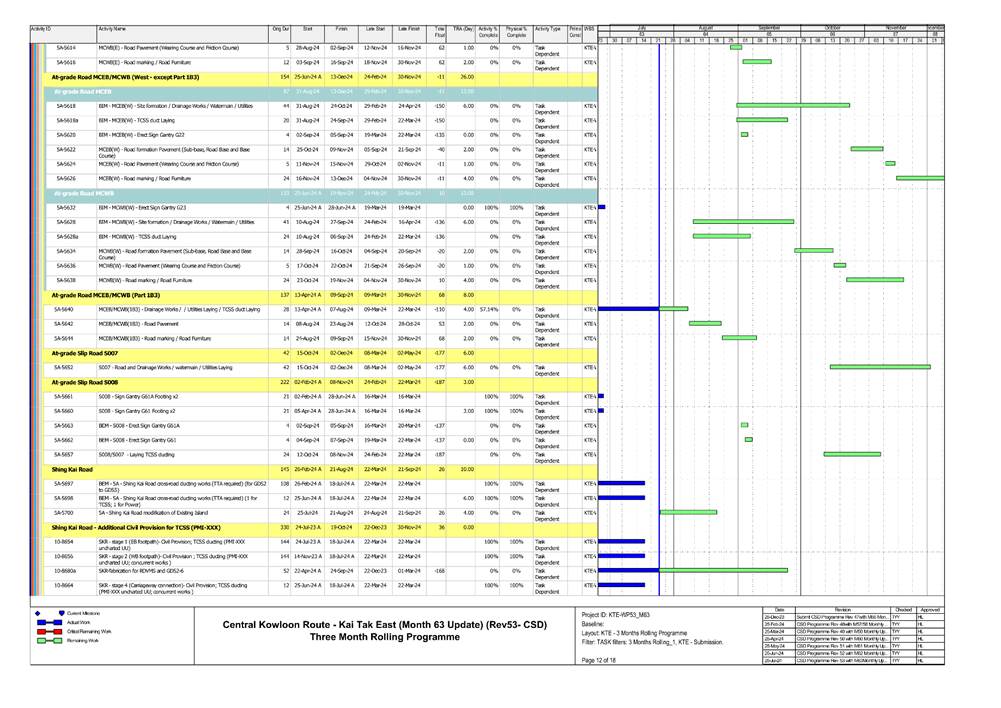The image size is (1001, 708).
Task: Click the green remaining work bar for SA-5614
Action: (x=735, y=47)
